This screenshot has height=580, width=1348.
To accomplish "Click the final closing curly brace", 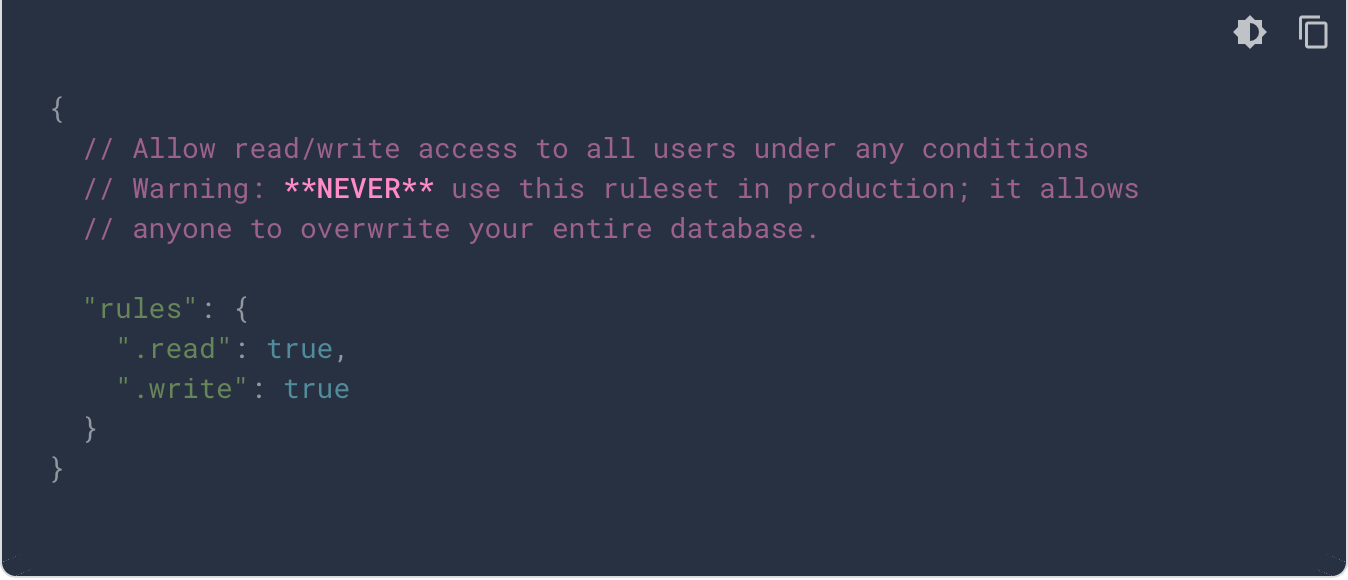I will [x=58, y=468].
